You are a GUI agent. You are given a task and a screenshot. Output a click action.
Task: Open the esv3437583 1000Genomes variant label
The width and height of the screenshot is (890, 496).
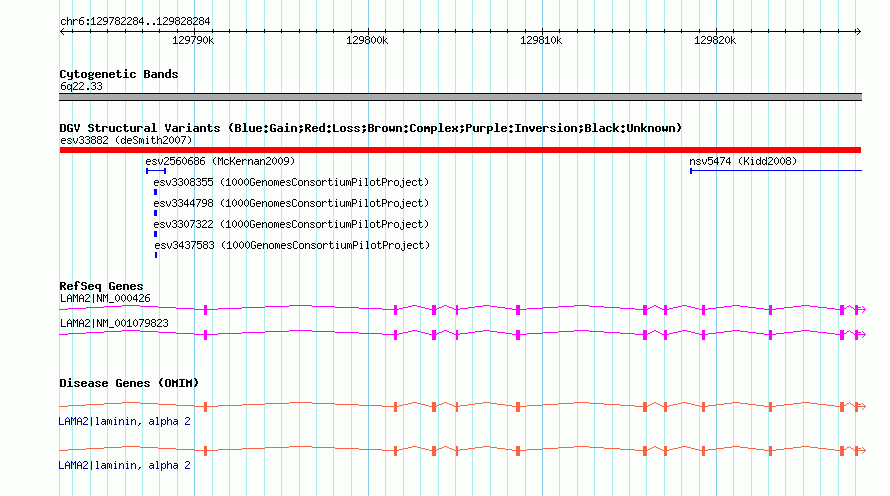[x=292, y=245]
